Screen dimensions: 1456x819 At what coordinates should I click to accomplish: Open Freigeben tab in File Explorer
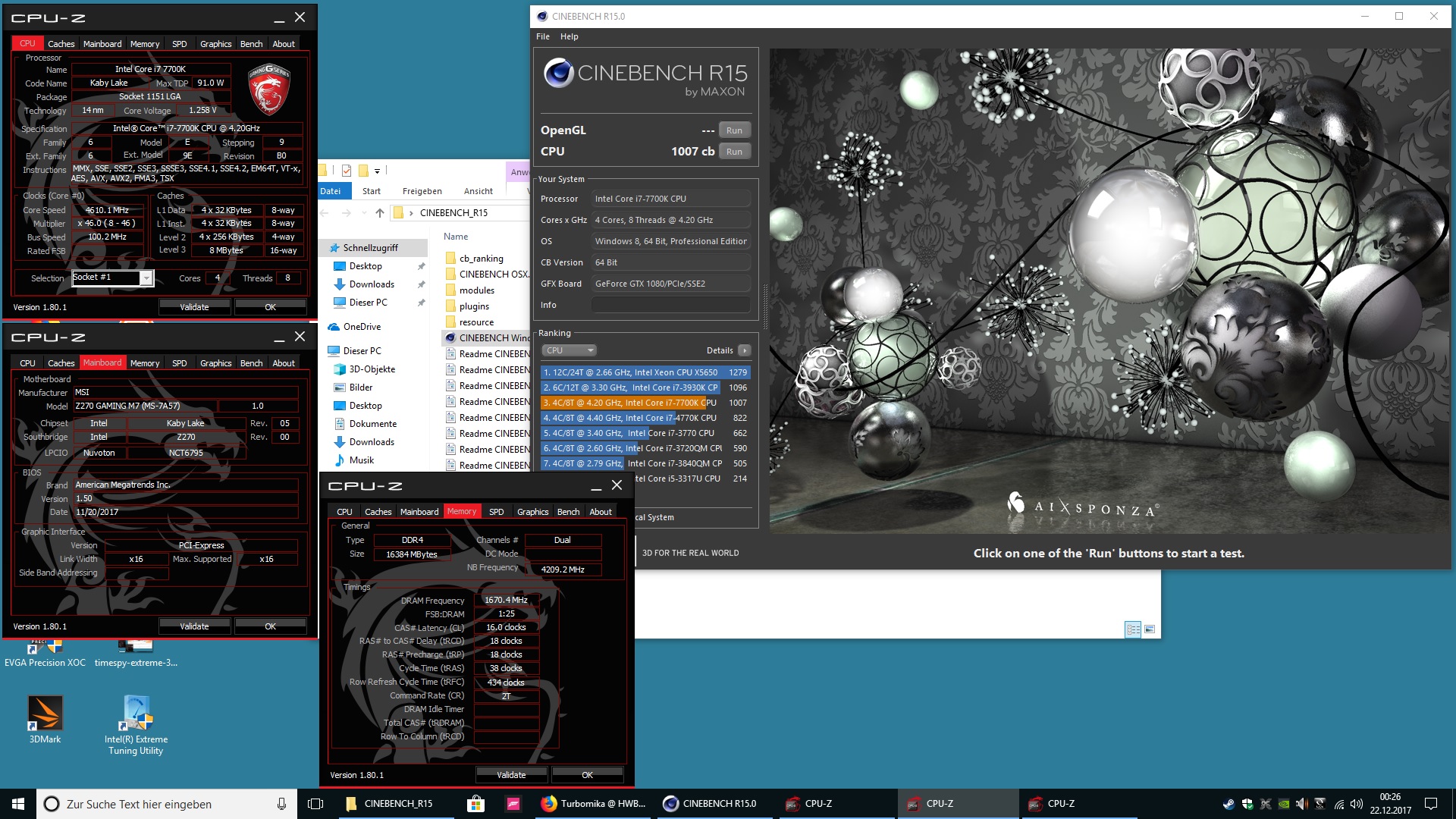(x=422, y=191)
